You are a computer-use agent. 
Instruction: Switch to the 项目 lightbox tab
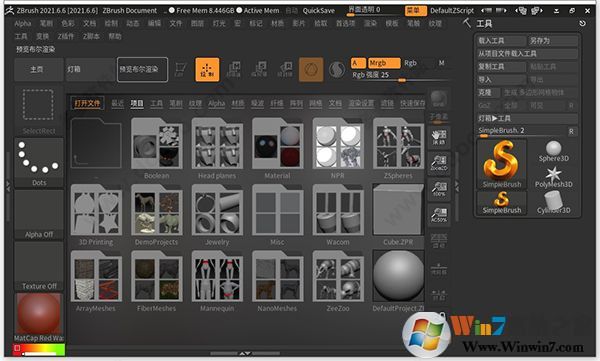point(137,103)
